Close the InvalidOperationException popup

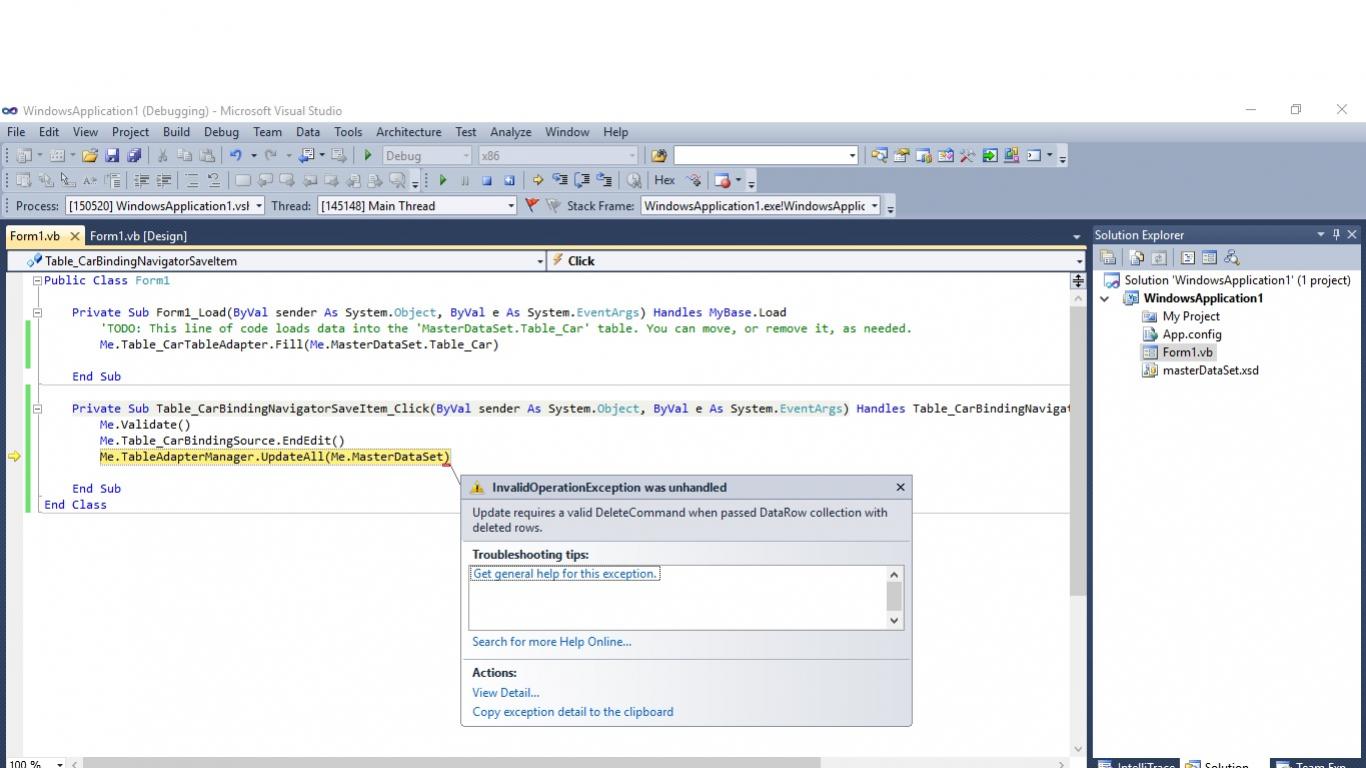pyautogui.click(x=900, y=487)
